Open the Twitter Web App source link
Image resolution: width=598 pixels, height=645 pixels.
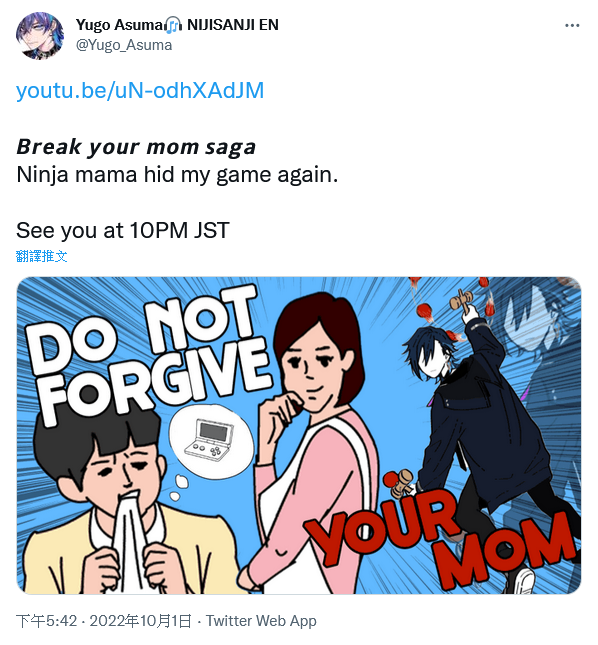[261, 621]
